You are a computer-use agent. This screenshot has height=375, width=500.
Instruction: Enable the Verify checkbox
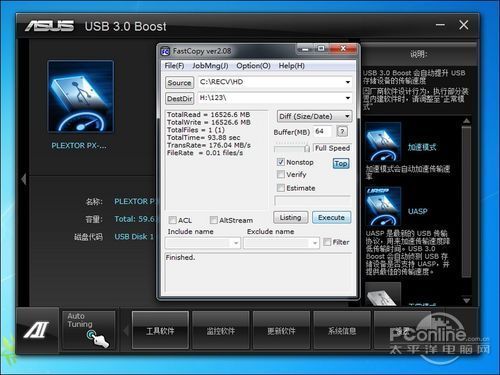coord(281,174)
